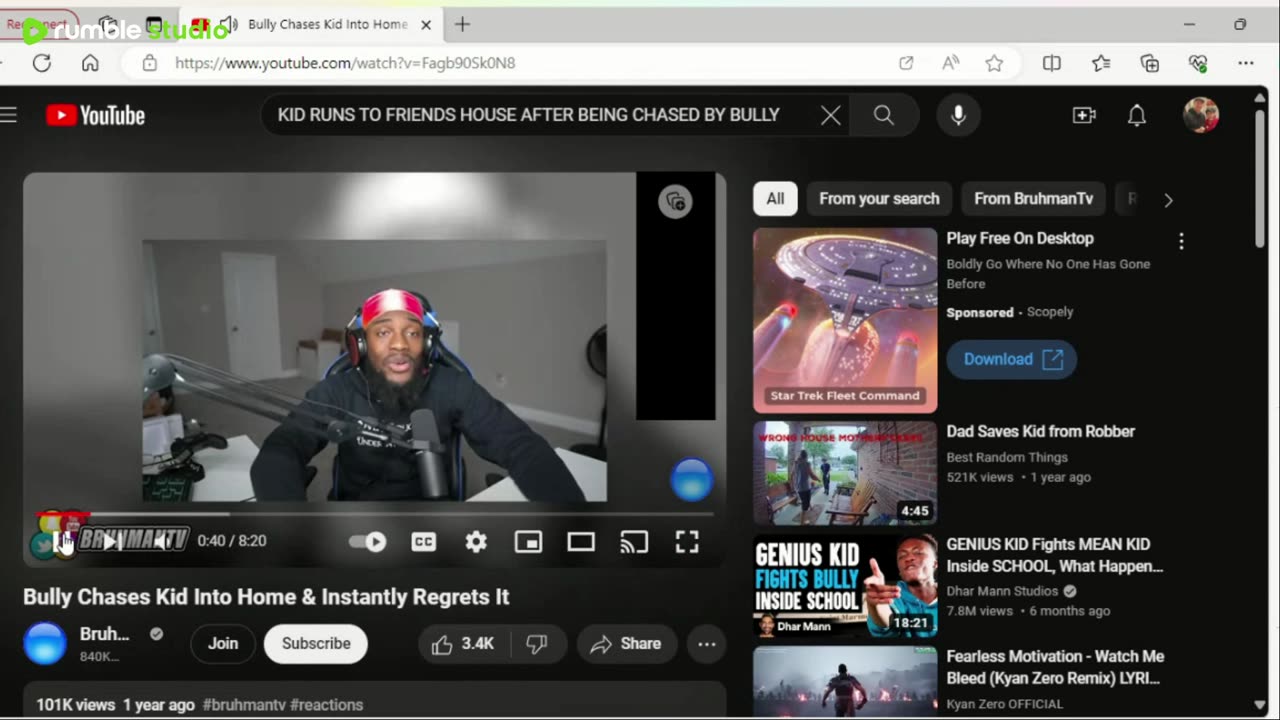The image size is (1280, 720).
Task: Click the #bruhmantv hashtag
Action: [244, 705]
